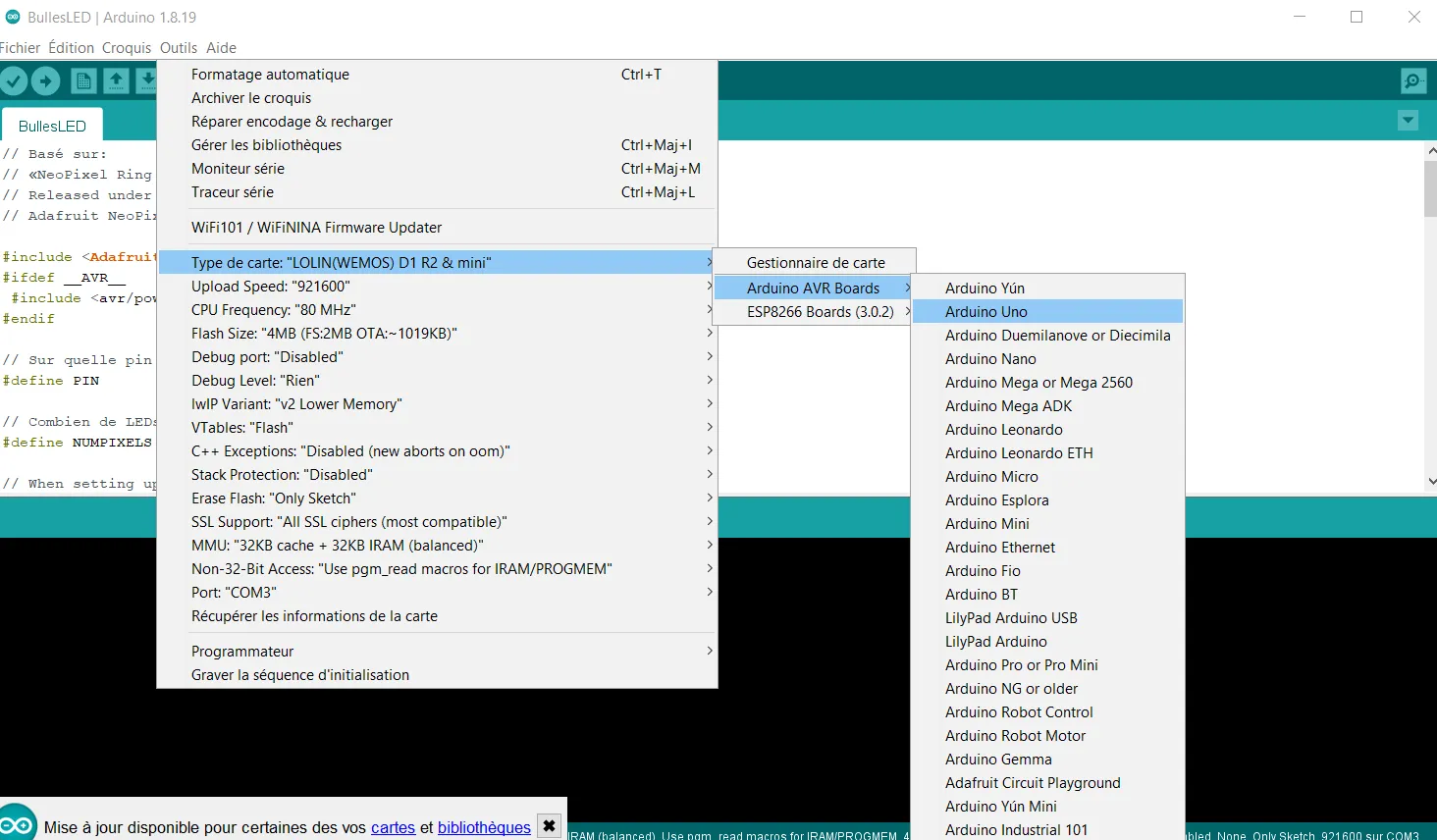
Task: Open the Croquis menu
Action: tap(127, 47)
